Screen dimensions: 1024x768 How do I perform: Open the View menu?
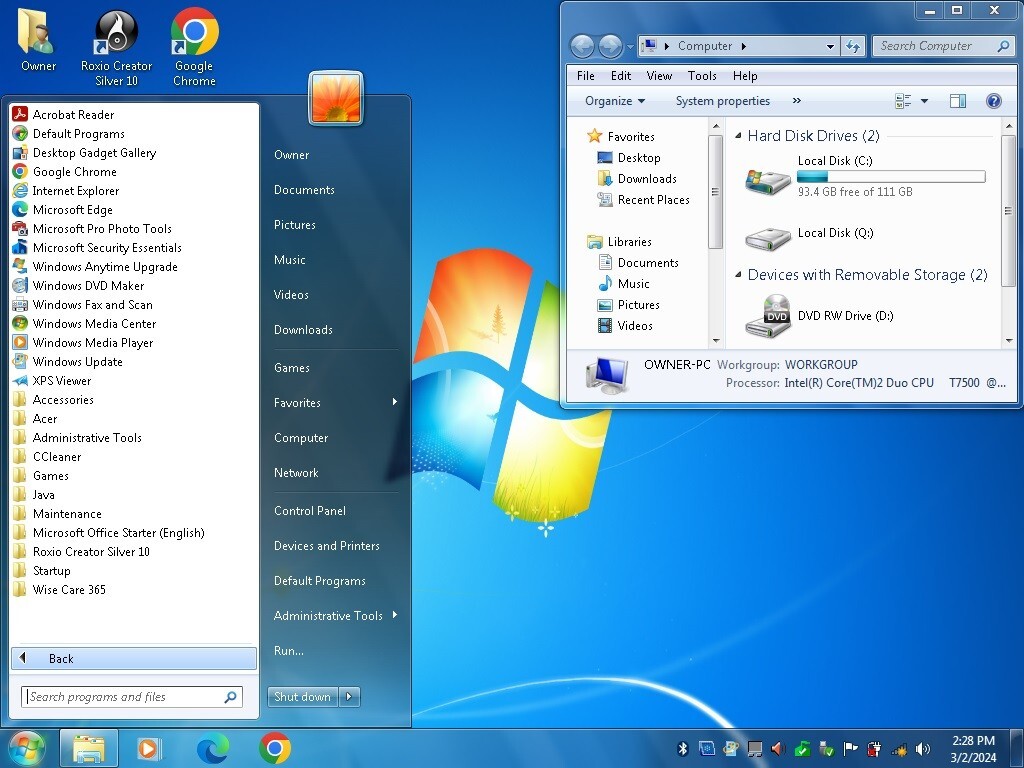659,76
